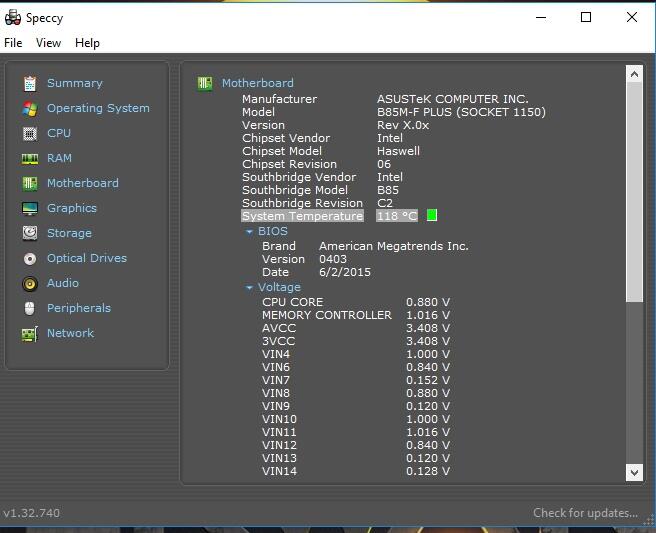Open the Summary section

[x=74, y=83]
